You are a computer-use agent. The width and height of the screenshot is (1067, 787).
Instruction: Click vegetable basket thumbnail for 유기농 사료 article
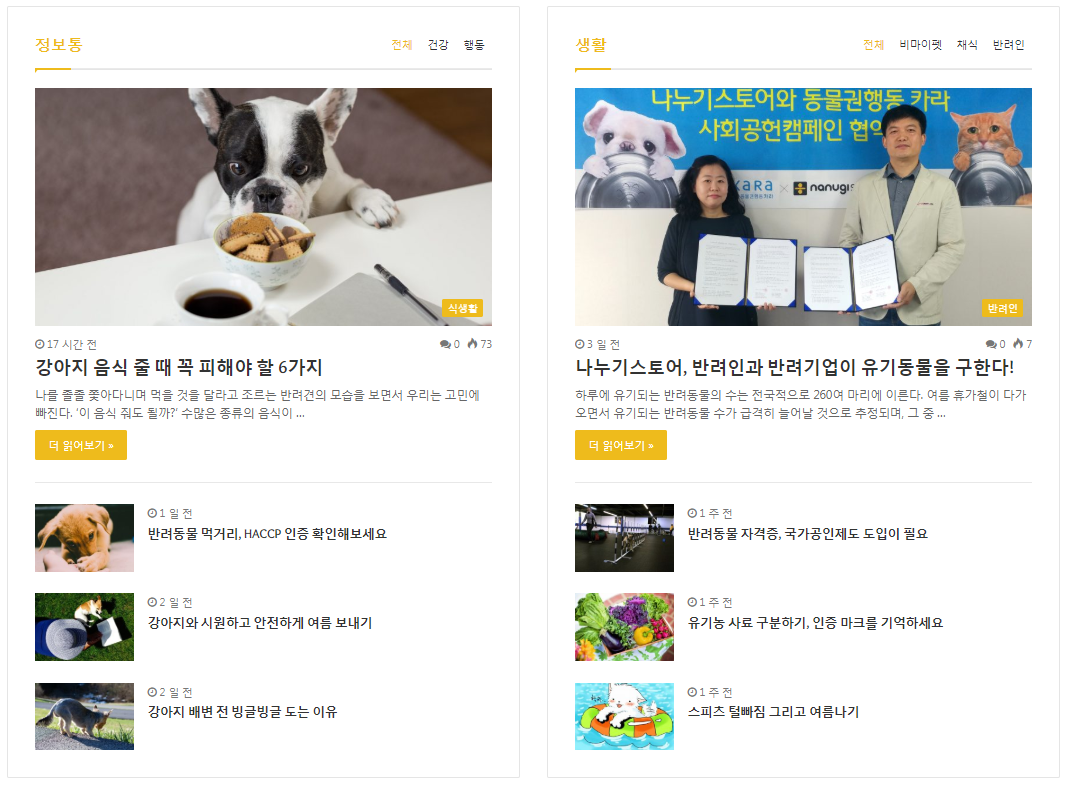(x=624, y=626)
